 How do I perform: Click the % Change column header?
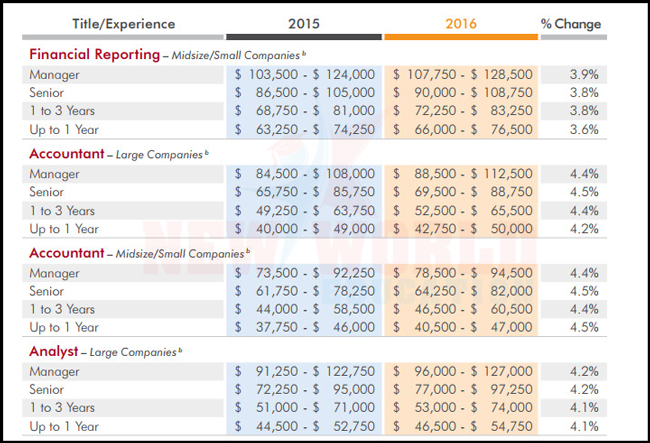571,24
